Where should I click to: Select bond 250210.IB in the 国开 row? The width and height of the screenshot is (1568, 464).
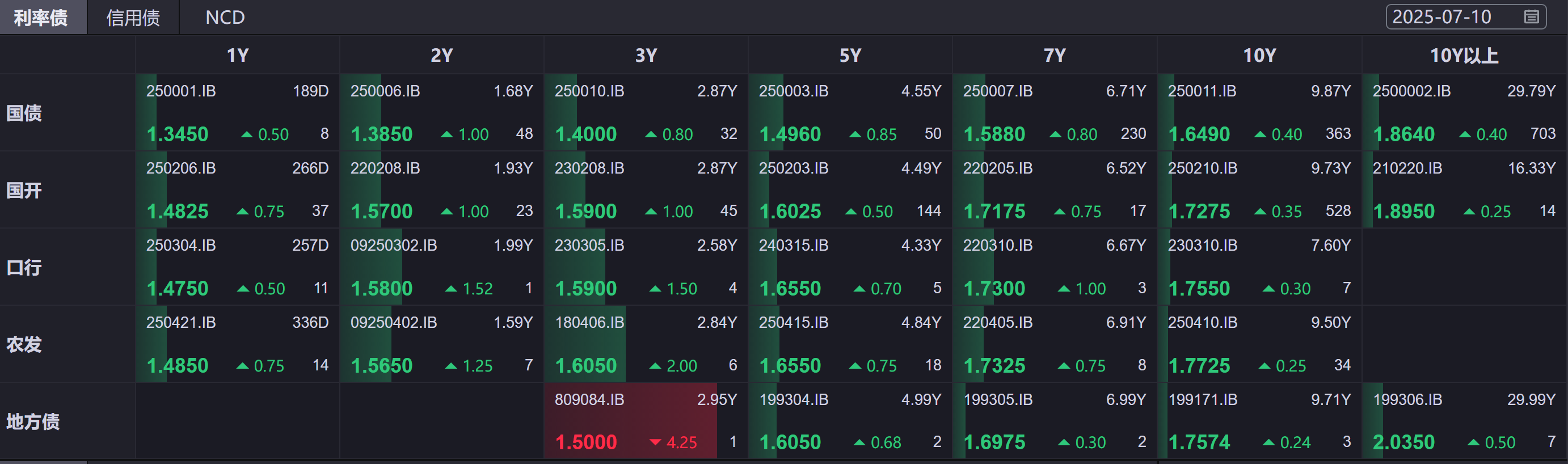tap(1202, 168)
